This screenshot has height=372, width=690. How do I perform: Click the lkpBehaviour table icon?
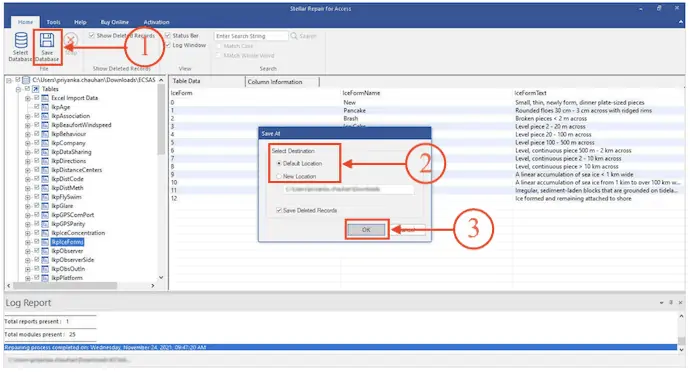tap(45, 134)
